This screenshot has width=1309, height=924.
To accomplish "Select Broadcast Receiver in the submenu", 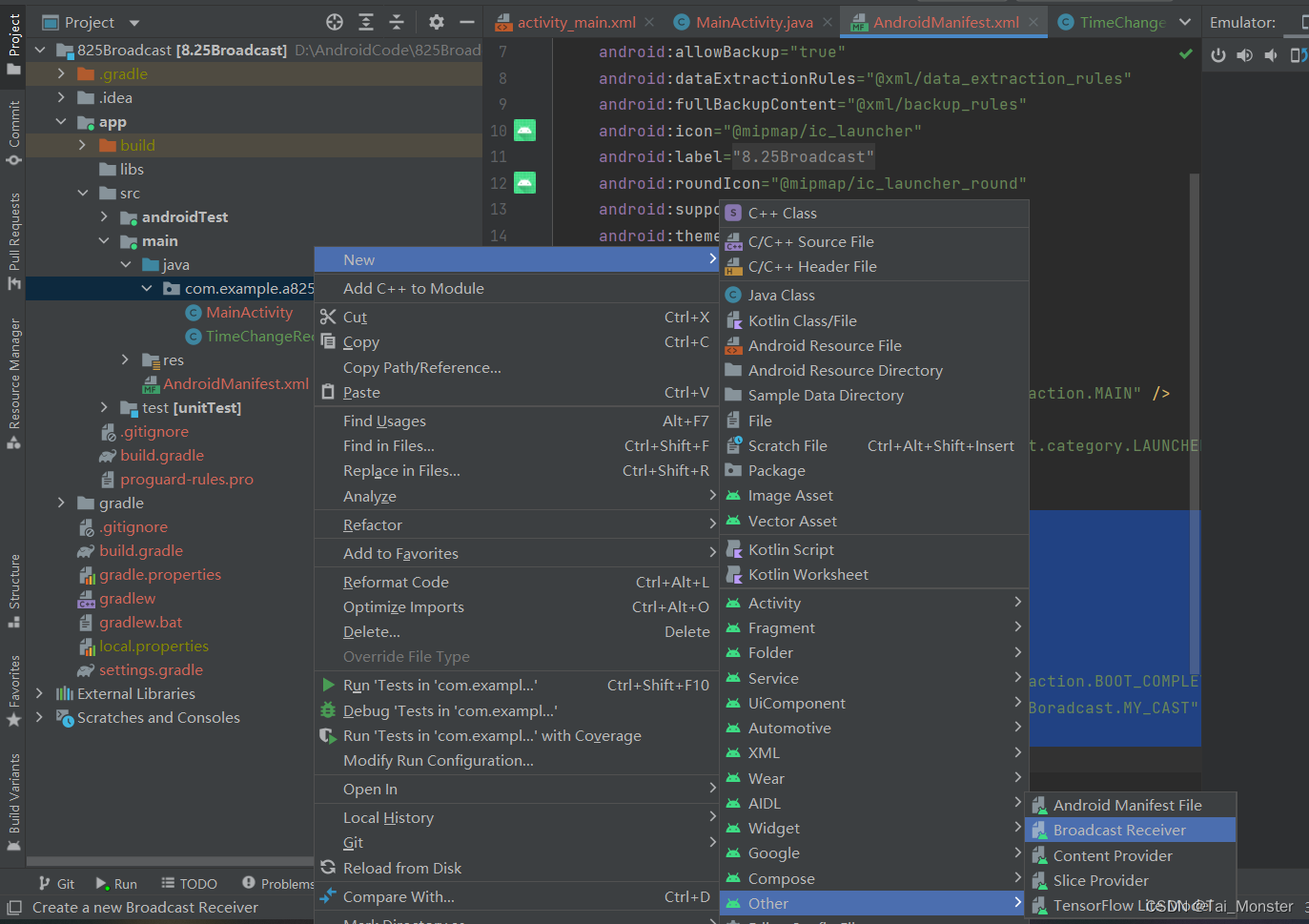I will coord(1131,831).
